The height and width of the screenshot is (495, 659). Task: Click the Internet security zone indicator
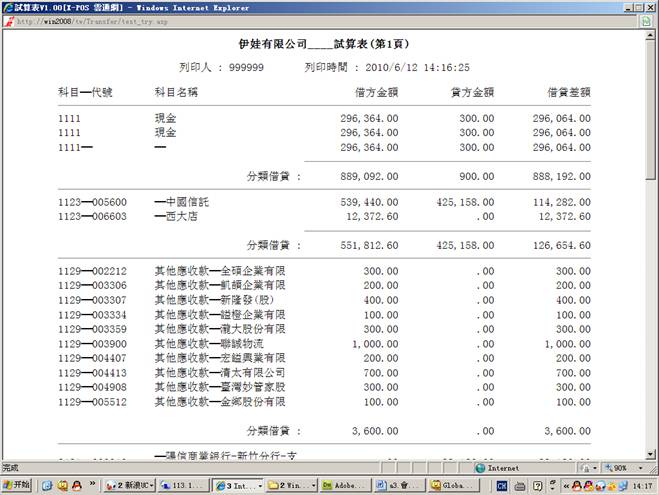(500, 467)
